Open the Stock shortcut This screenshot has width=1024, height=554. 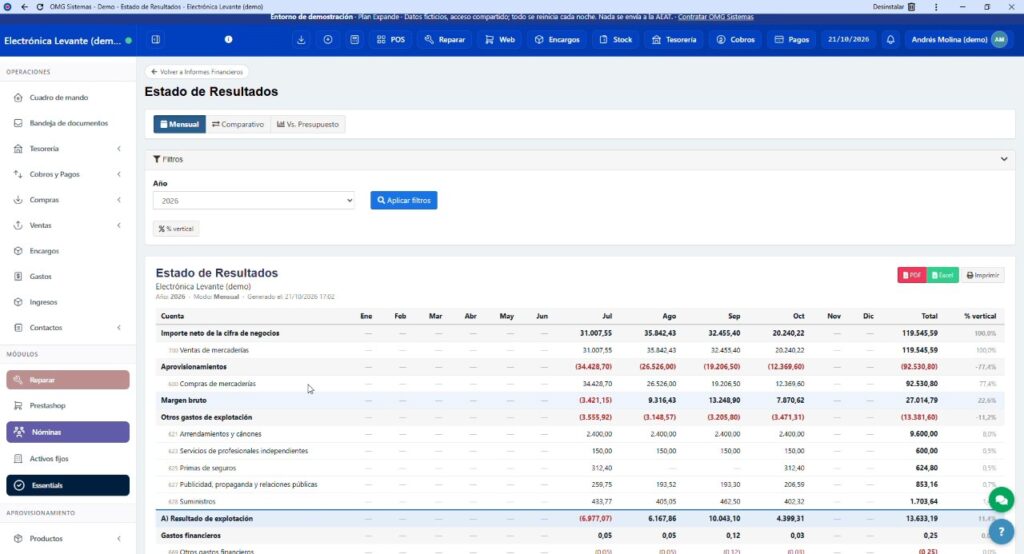click(x=616, y=40)
